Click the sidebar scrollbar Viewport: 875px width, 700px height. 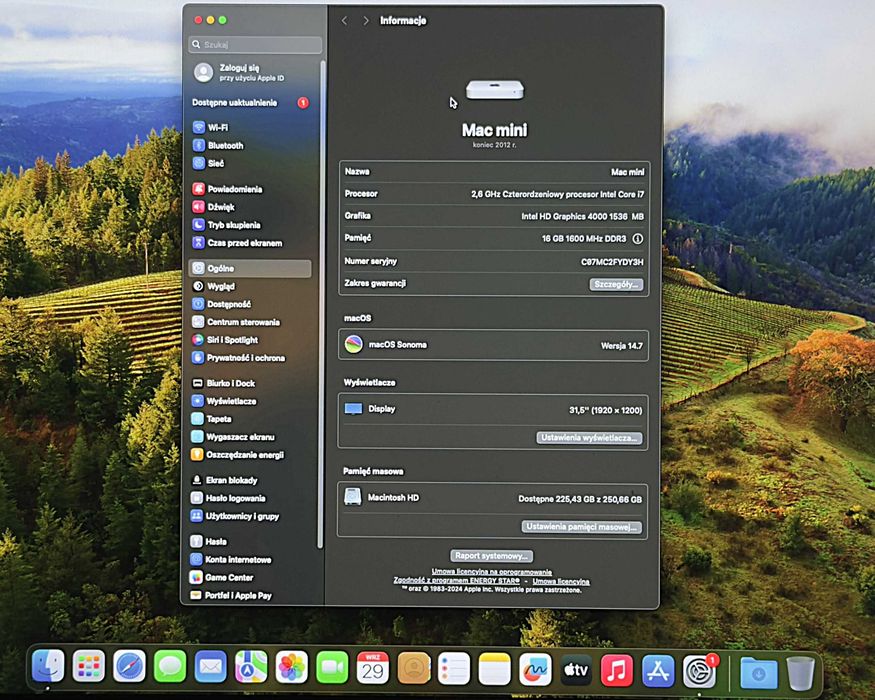click(x=321, y=304)
